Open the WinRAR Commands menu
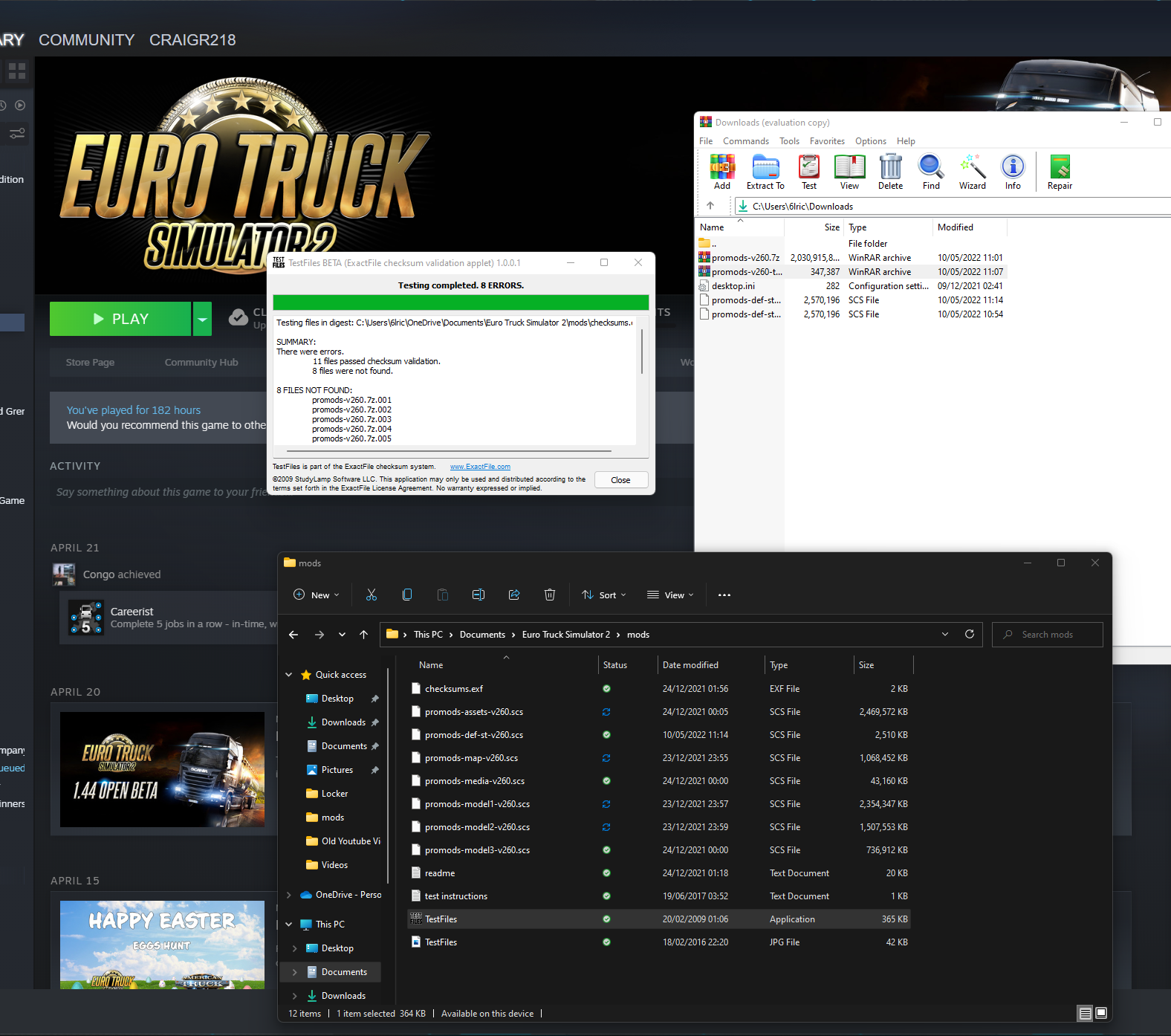Viewport: 1171px width, 1036px height. pyautogui.click(x=746, y=141)
